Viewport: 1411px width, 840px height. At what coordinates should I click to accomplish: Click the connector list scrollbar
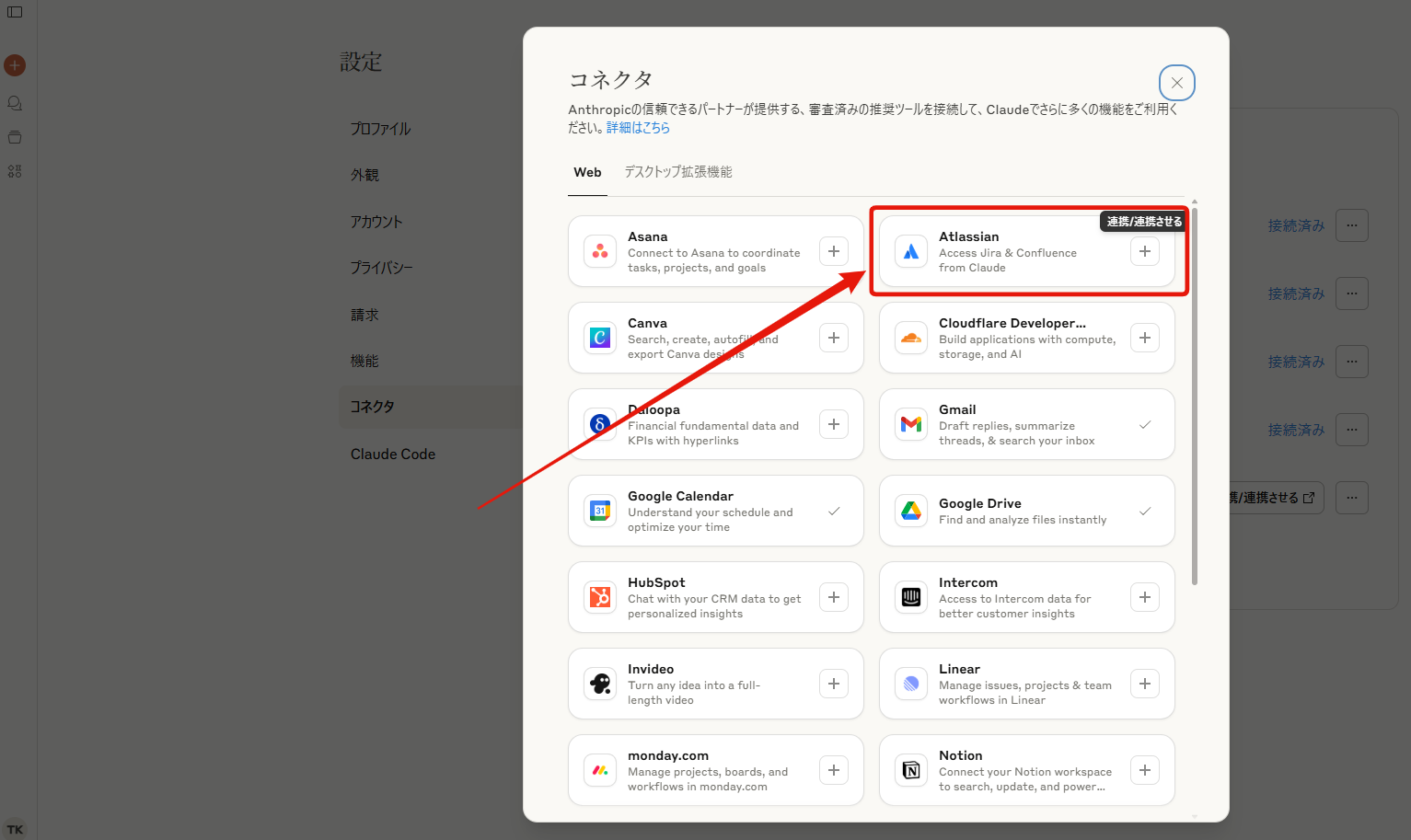tap(1195, 396)
